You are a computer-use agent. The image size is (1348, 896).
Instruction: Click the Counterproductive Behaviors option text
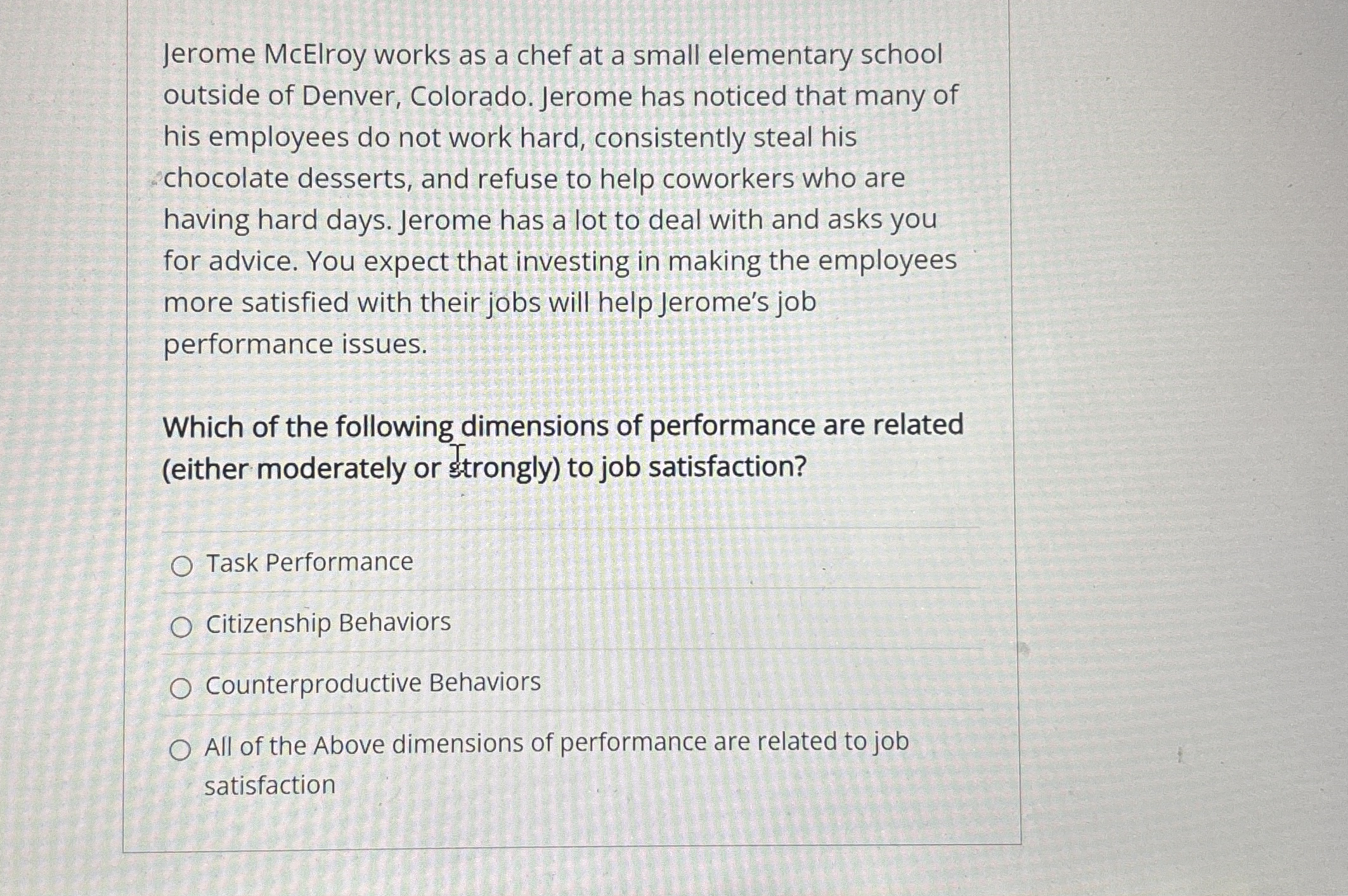pos(372,684)
